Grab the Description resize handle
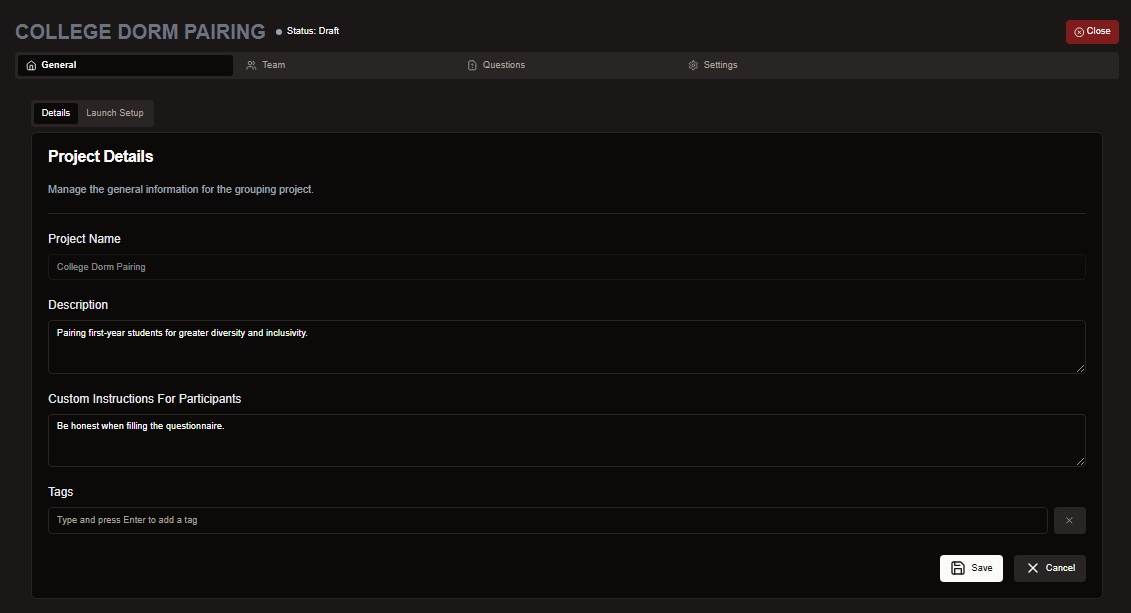 (1080, 369)
